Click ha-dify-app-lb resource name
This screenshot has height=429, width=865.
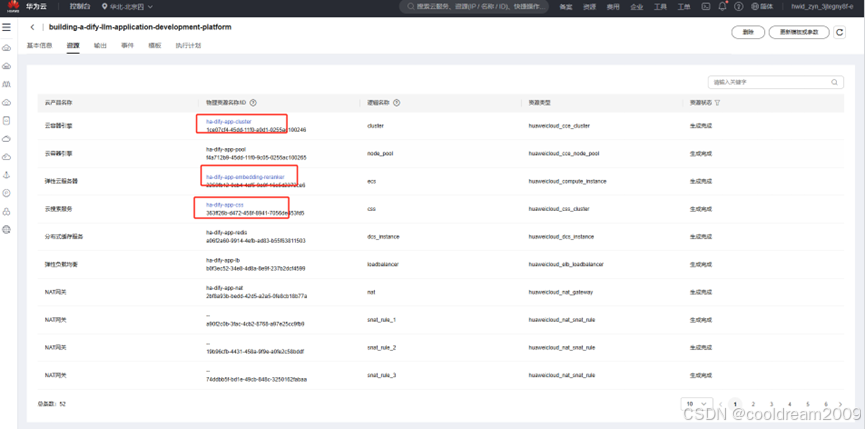[222, 260]
